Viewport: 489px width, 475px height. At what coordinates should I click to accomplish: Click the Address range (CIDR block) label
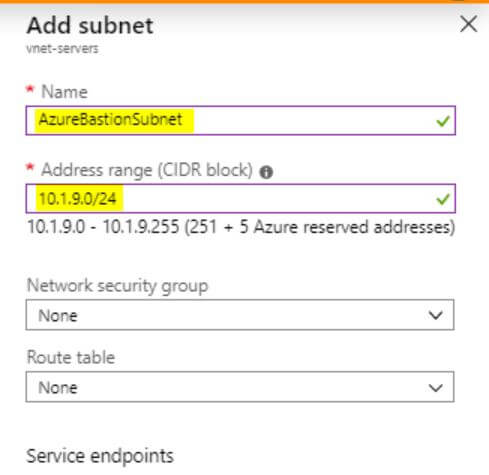(147, 170)
